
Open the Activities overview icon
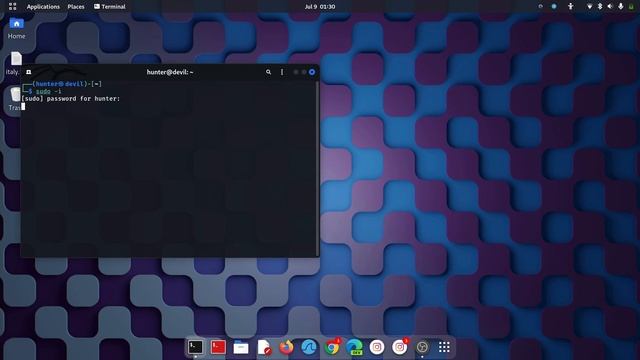coord(12,7)
